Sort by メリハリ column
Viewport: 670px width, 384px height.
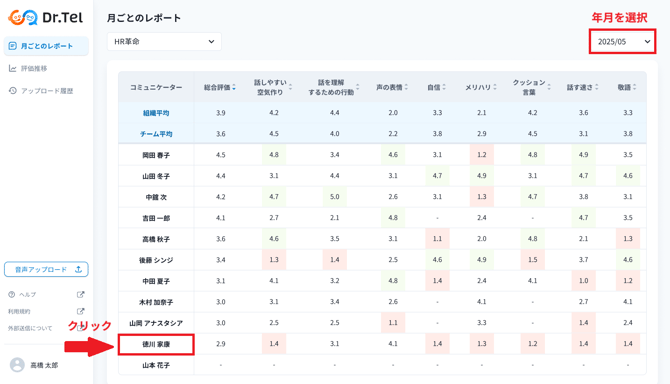(495, 87)
